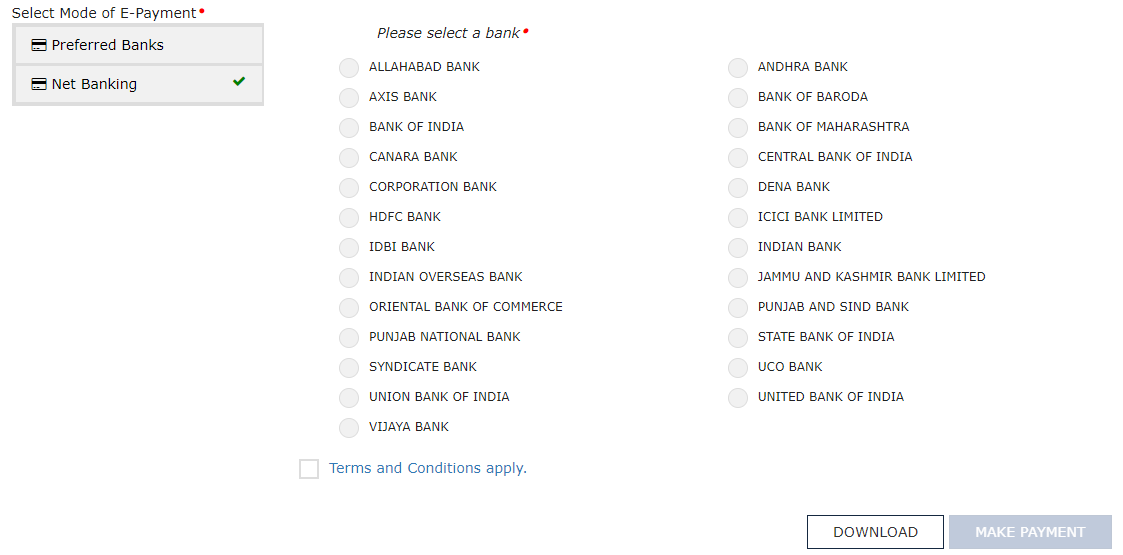Select the Bank of Baroda radio button
This screenshot has height=555, width=1123.
click(738, 98)
